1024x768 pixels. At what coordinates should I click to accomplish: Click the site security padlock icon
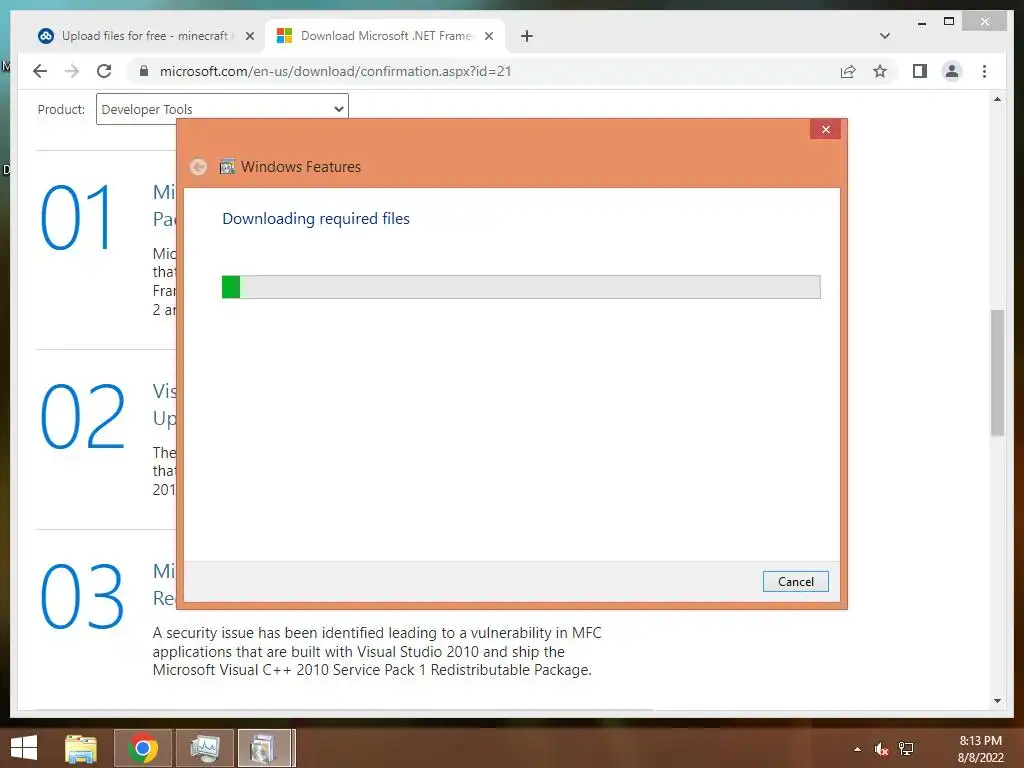tap(144, 71)
